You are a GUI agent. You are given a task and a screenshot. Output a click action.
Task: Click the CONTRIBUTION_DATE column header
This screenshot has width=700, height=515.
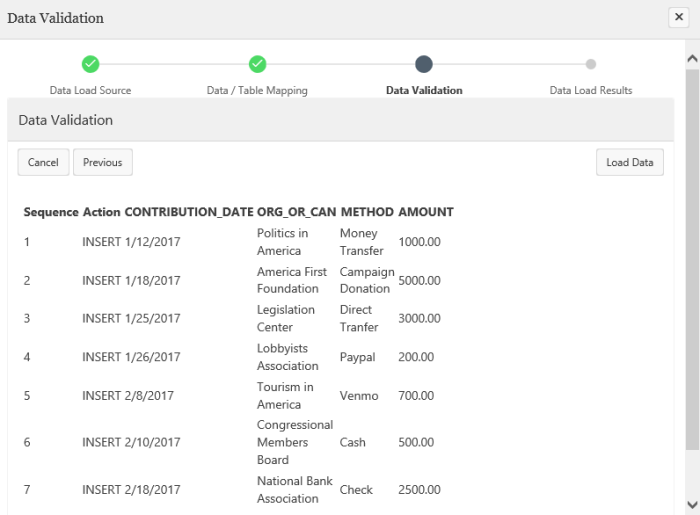click(x=189, y=212)
